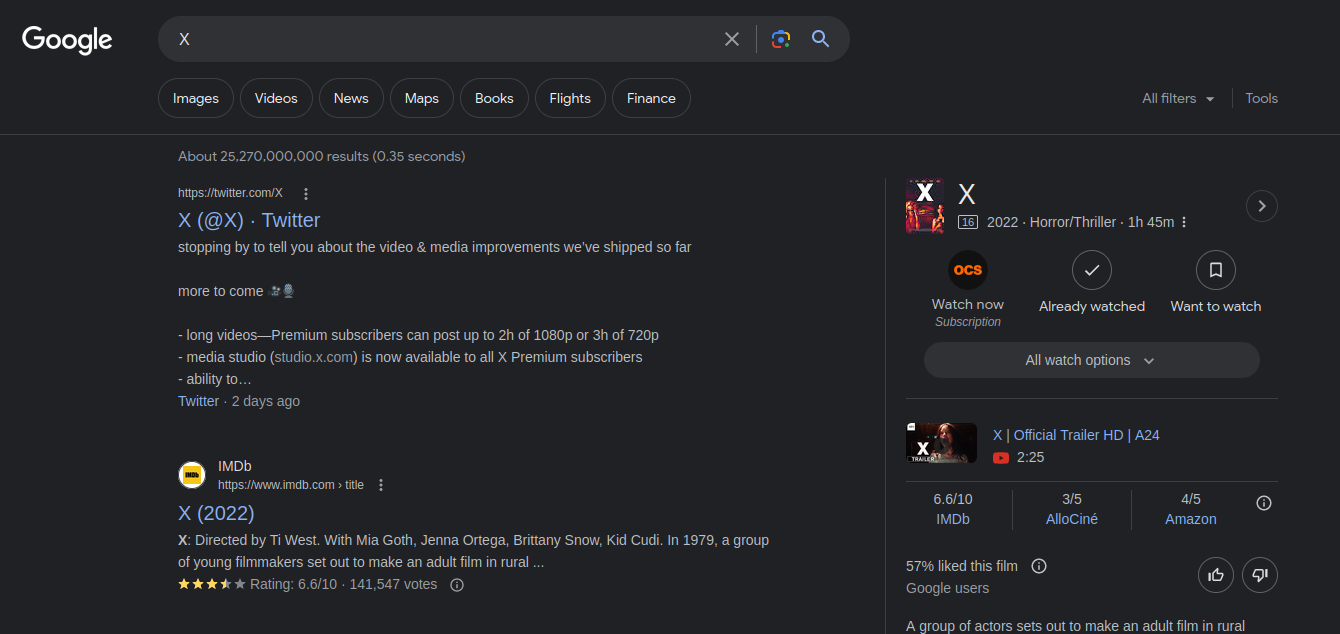Open the X movie poster thumbnail
Viewport: 1340px width, 634px height.
pos(925,206)
